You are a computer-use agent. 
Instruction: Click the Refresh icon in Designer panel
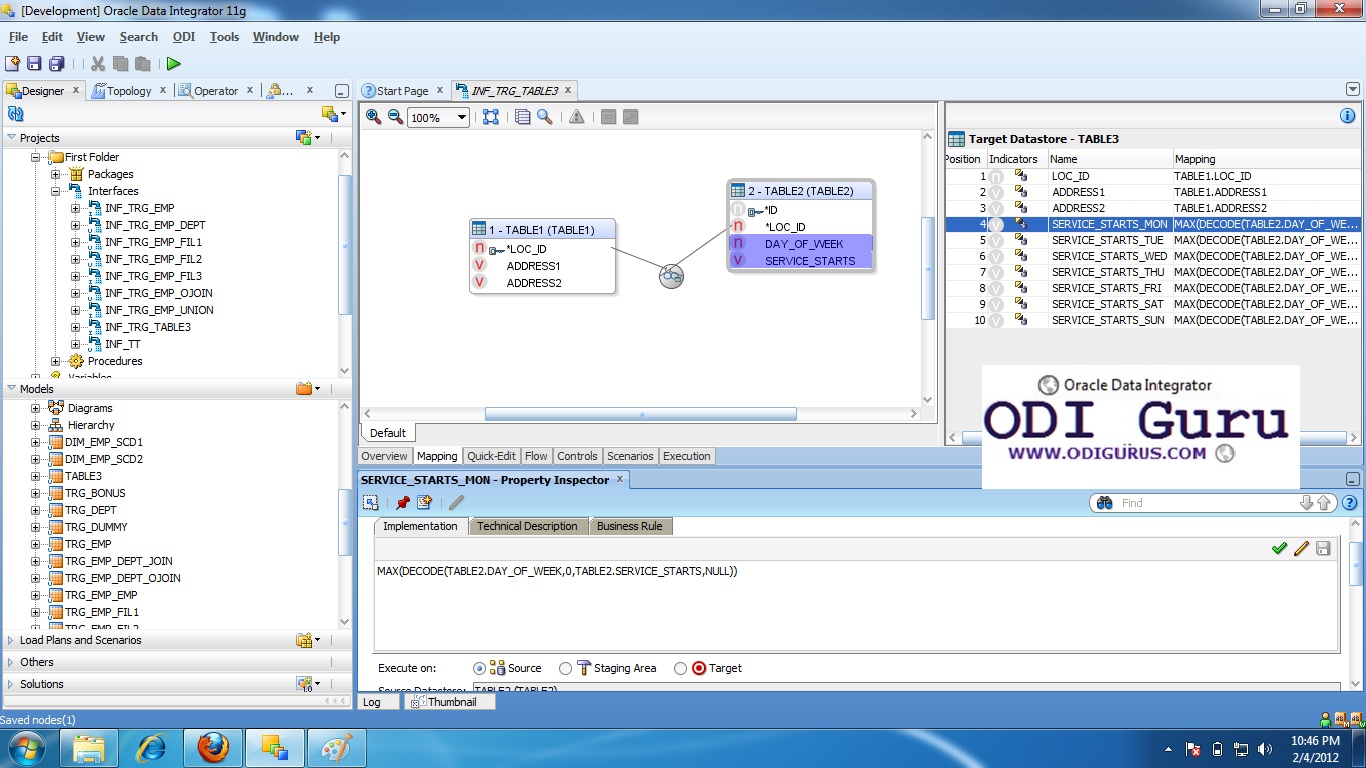[x=15, y=113]
